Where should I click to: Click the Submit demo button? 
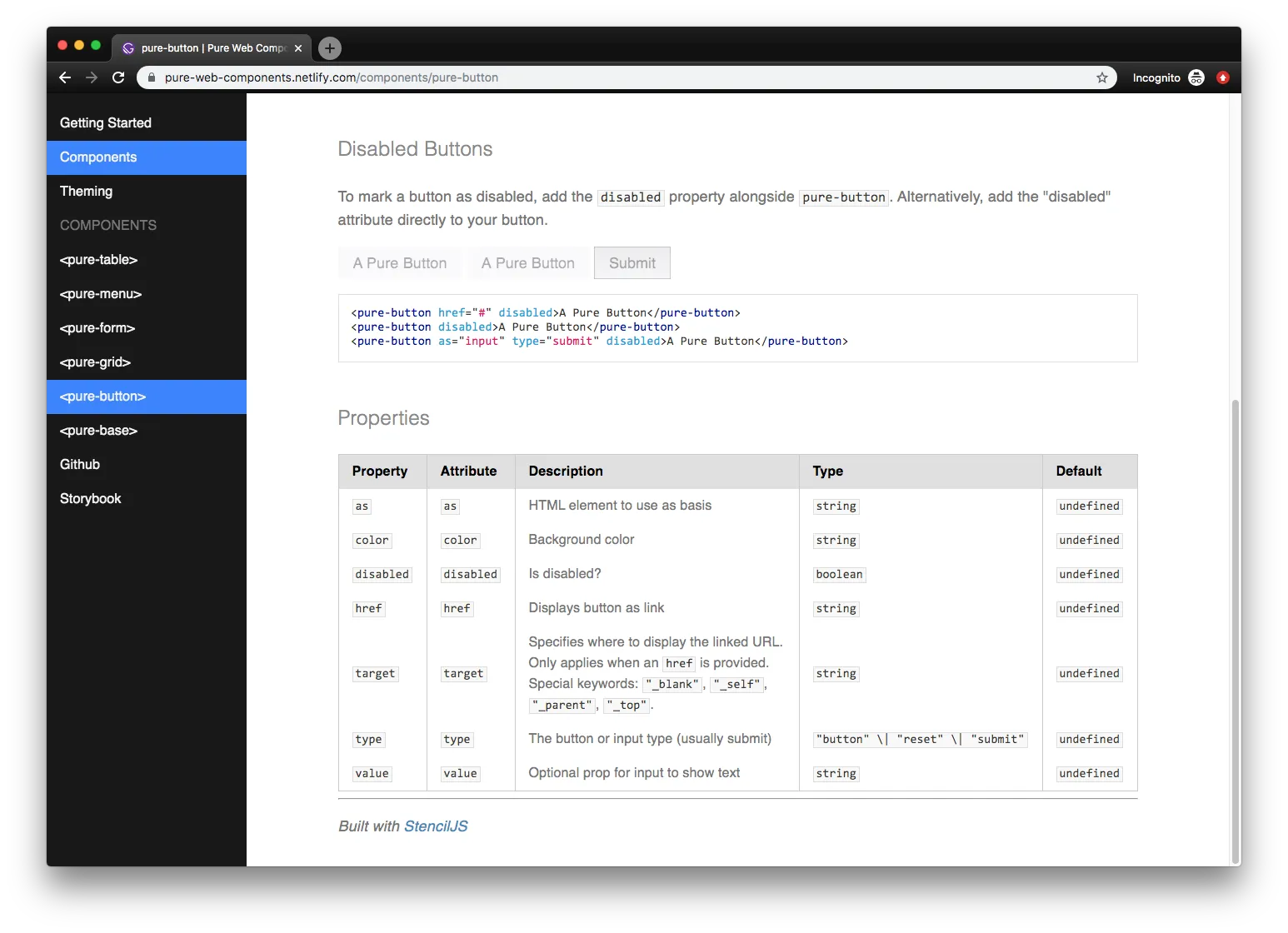632,262
